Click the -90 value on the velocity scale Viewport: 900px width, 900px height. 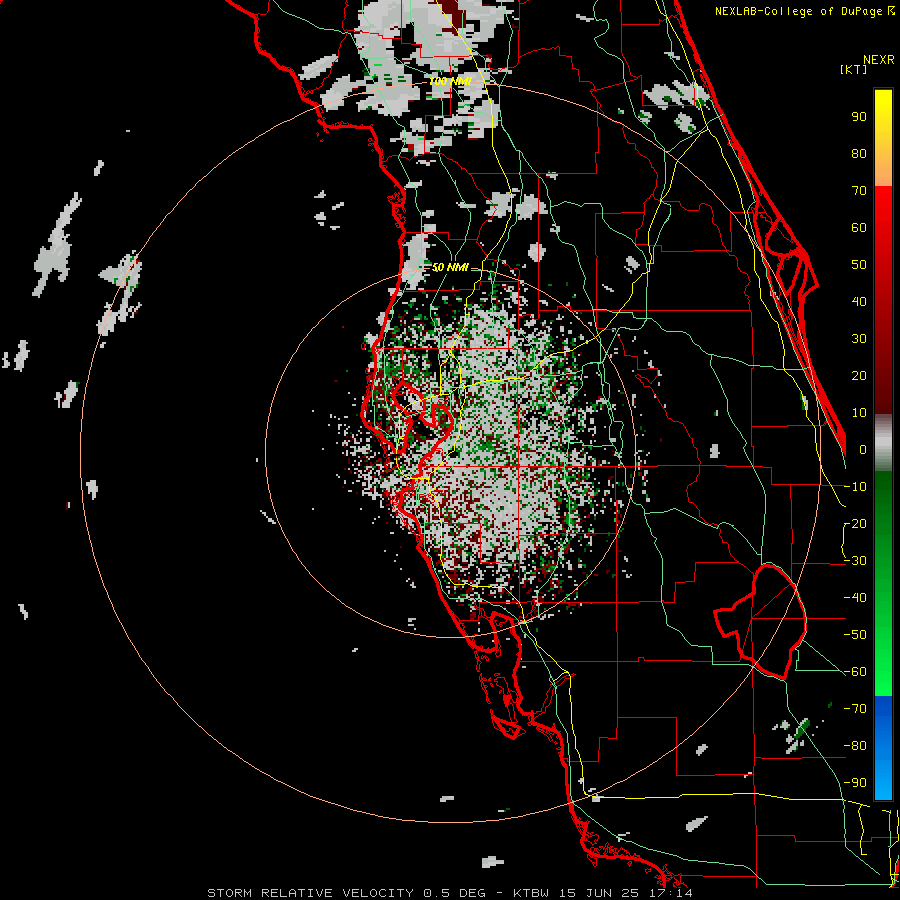[x=855, y=783]
